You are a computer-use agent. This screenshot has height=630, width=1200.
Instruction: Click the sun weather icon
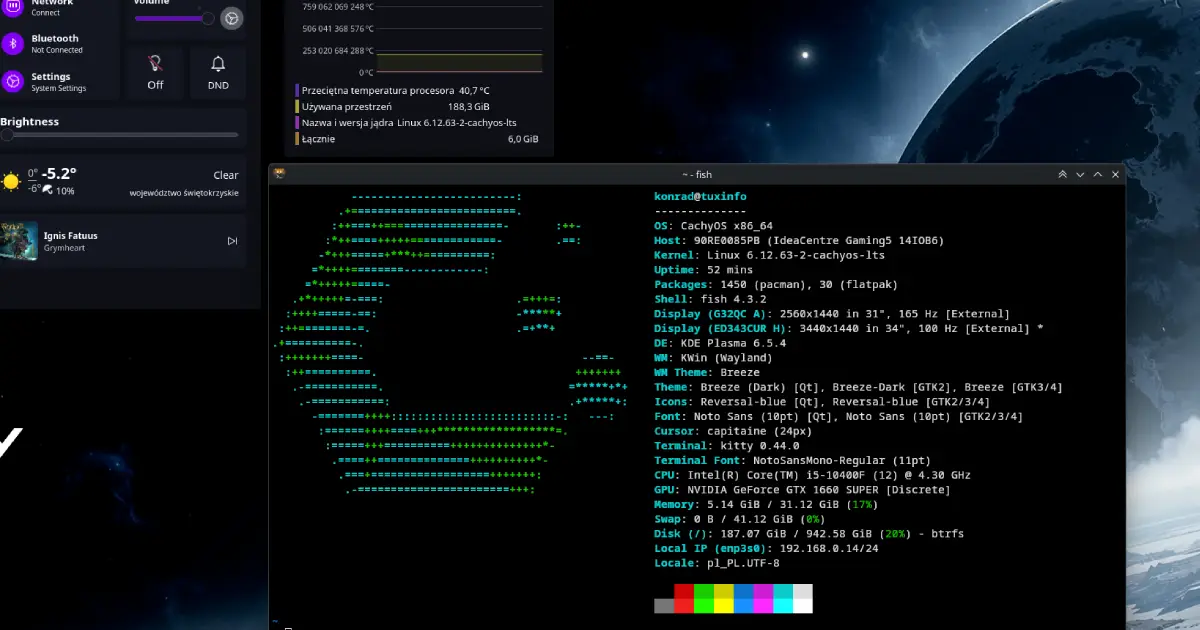tap(12, 181)
